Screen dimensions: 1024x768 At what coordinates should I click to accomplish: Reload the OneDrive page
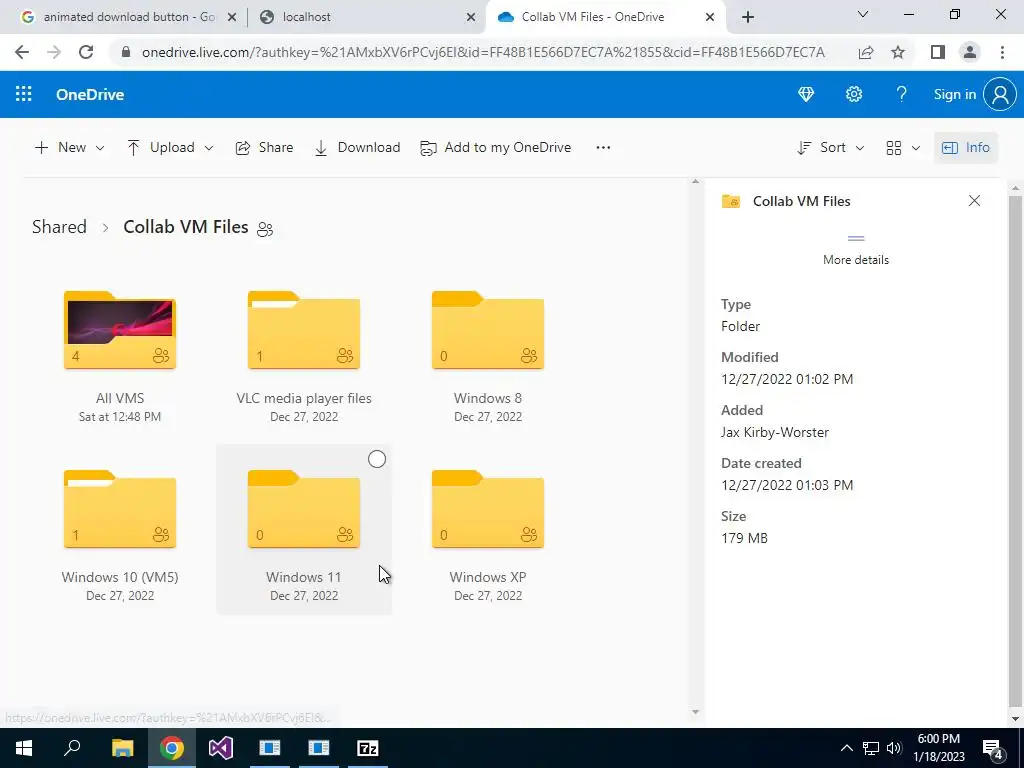pos(86,52)
